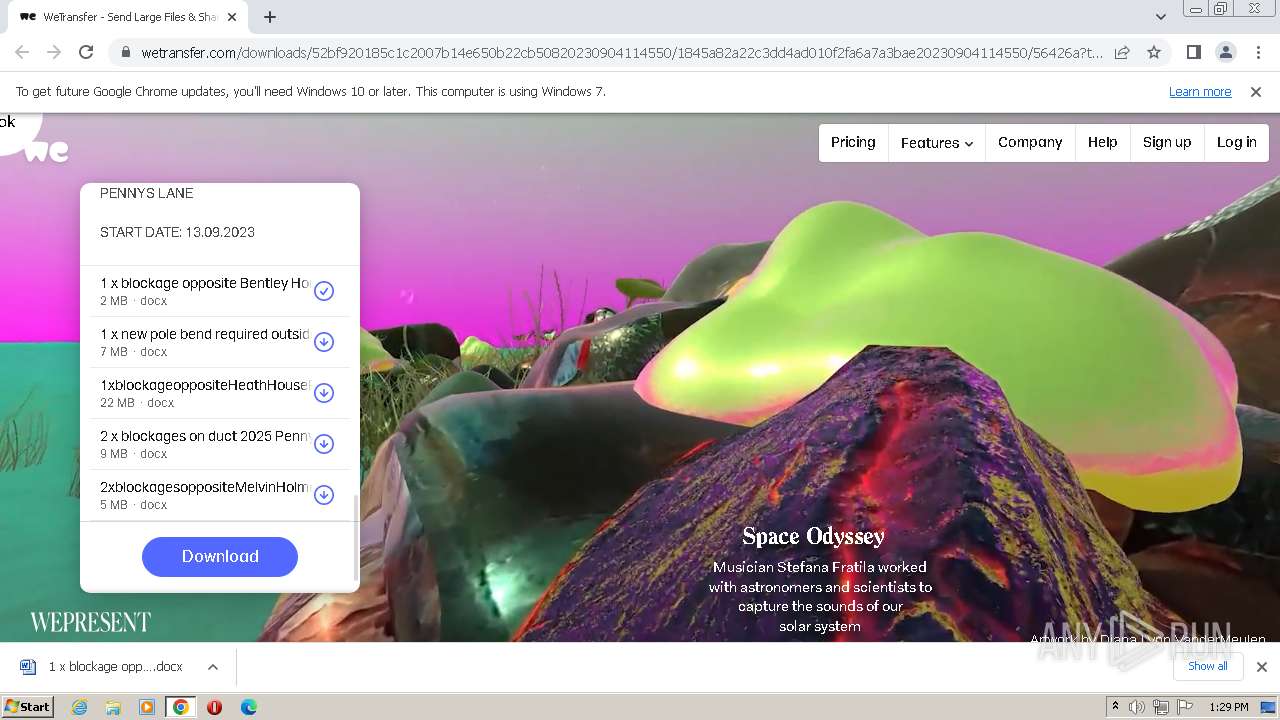Open Internet Explorer from the taskbar

tap(79, 707)
